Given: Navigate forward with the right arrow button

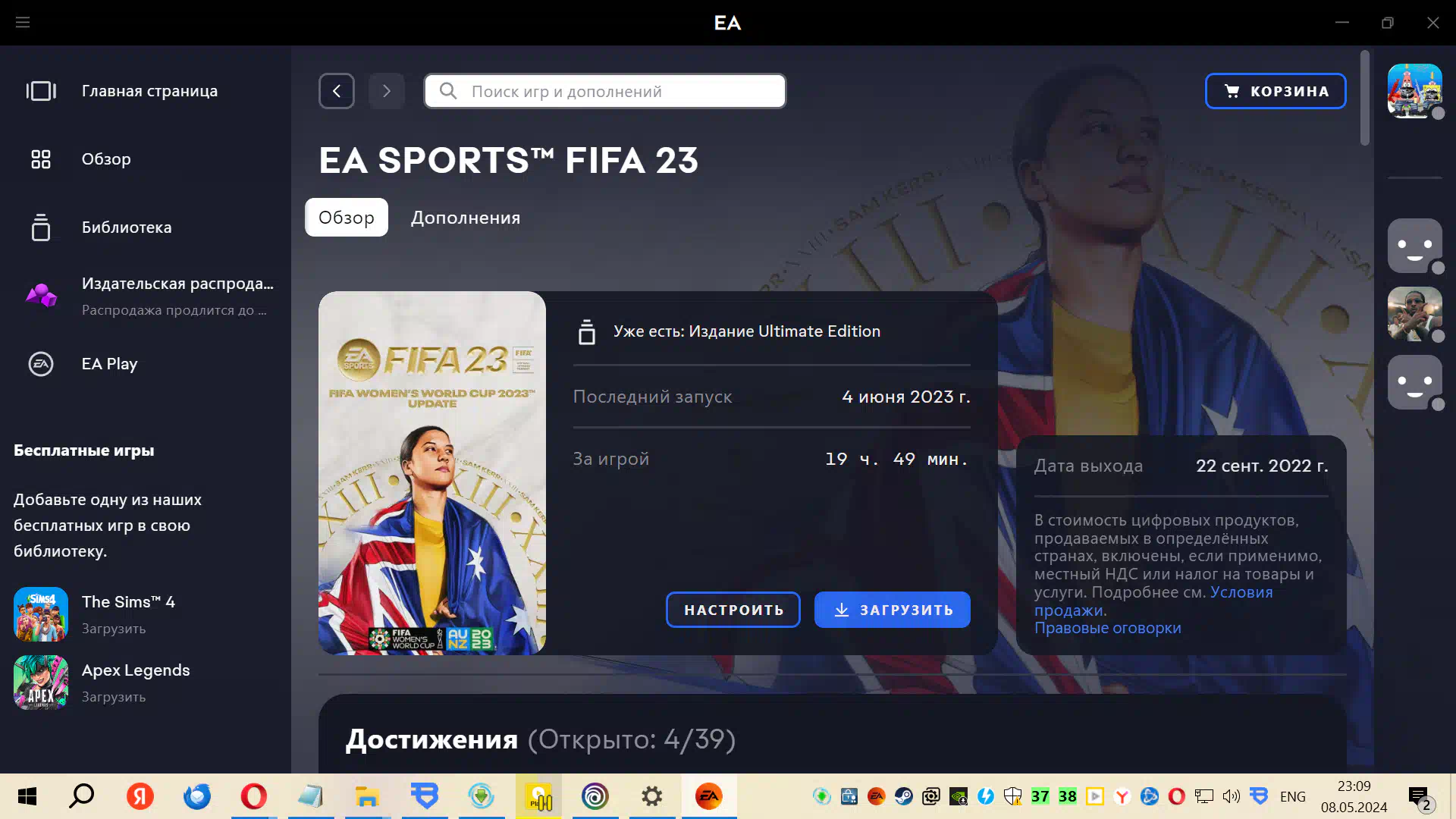Looking at the screenshot, I should coord(387,91).
